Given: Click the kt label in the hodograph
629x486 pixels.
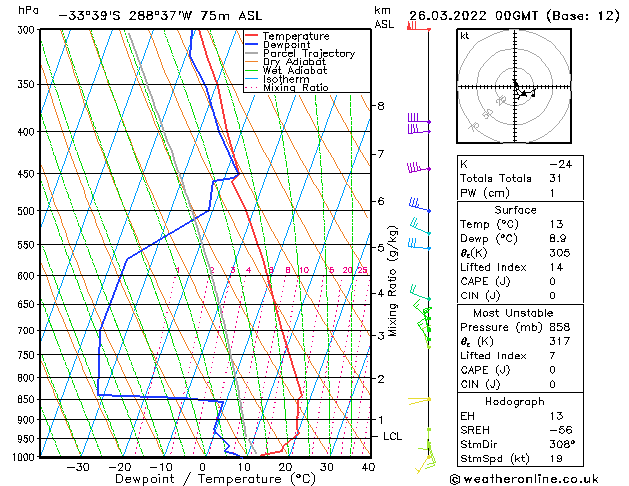Looking at the screenshot, I should [465, 36].
